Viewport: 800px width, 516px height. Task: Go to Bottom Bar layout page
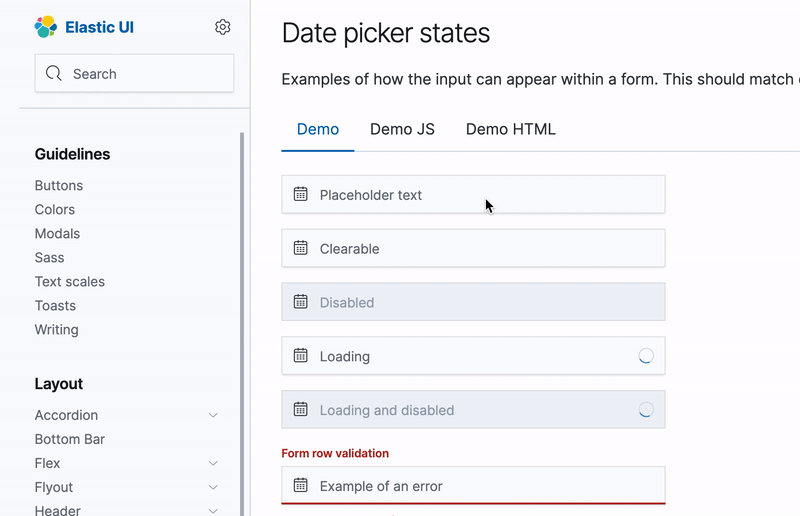tap(70, 439)
